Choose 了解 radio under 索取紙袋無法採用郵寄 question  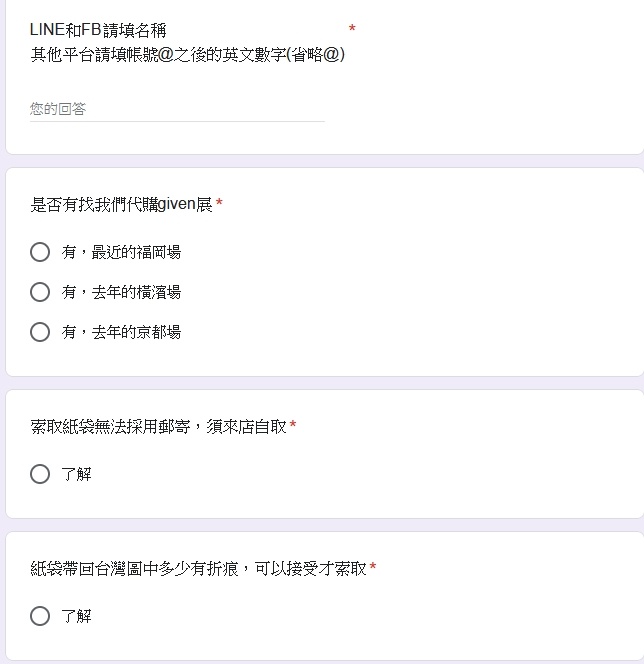click(40, 474)
